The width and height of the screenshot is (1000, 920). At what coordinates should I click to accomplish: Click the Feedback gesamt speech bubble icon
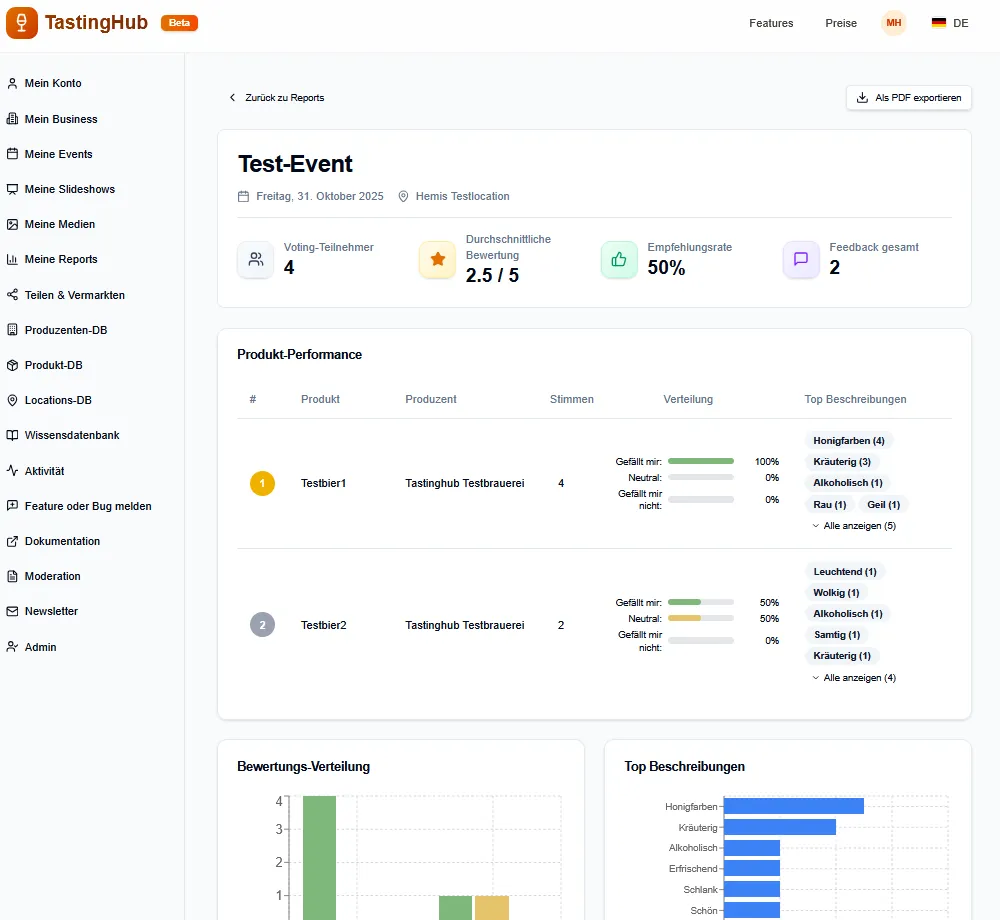[801, 260]
